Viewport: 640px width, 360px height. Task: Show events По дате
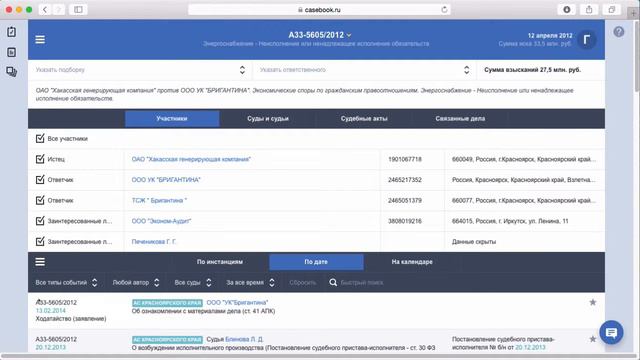coord(316,262)
